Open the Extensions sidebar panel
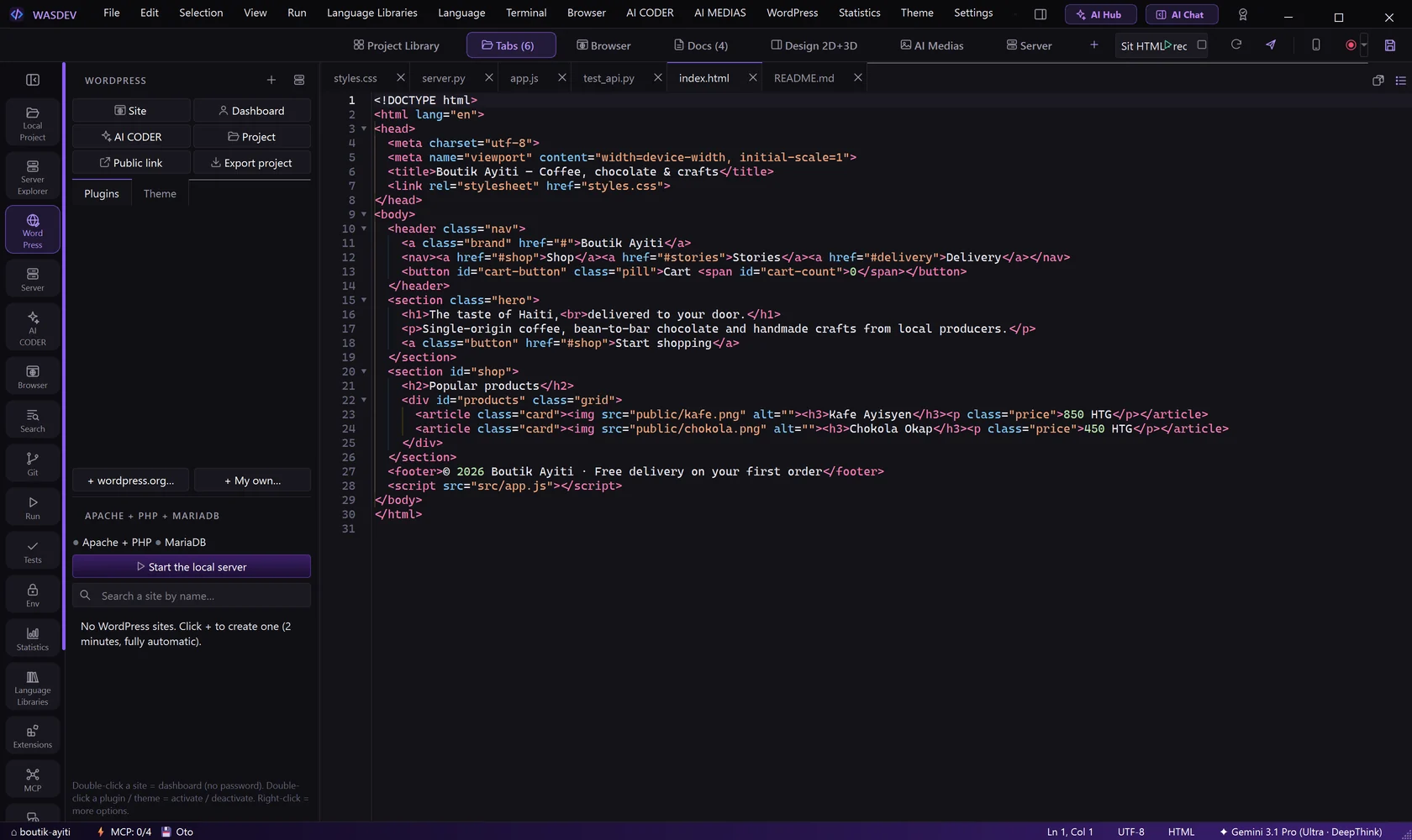This screenshot has width=1412, height=840. (x=33, y=736)
